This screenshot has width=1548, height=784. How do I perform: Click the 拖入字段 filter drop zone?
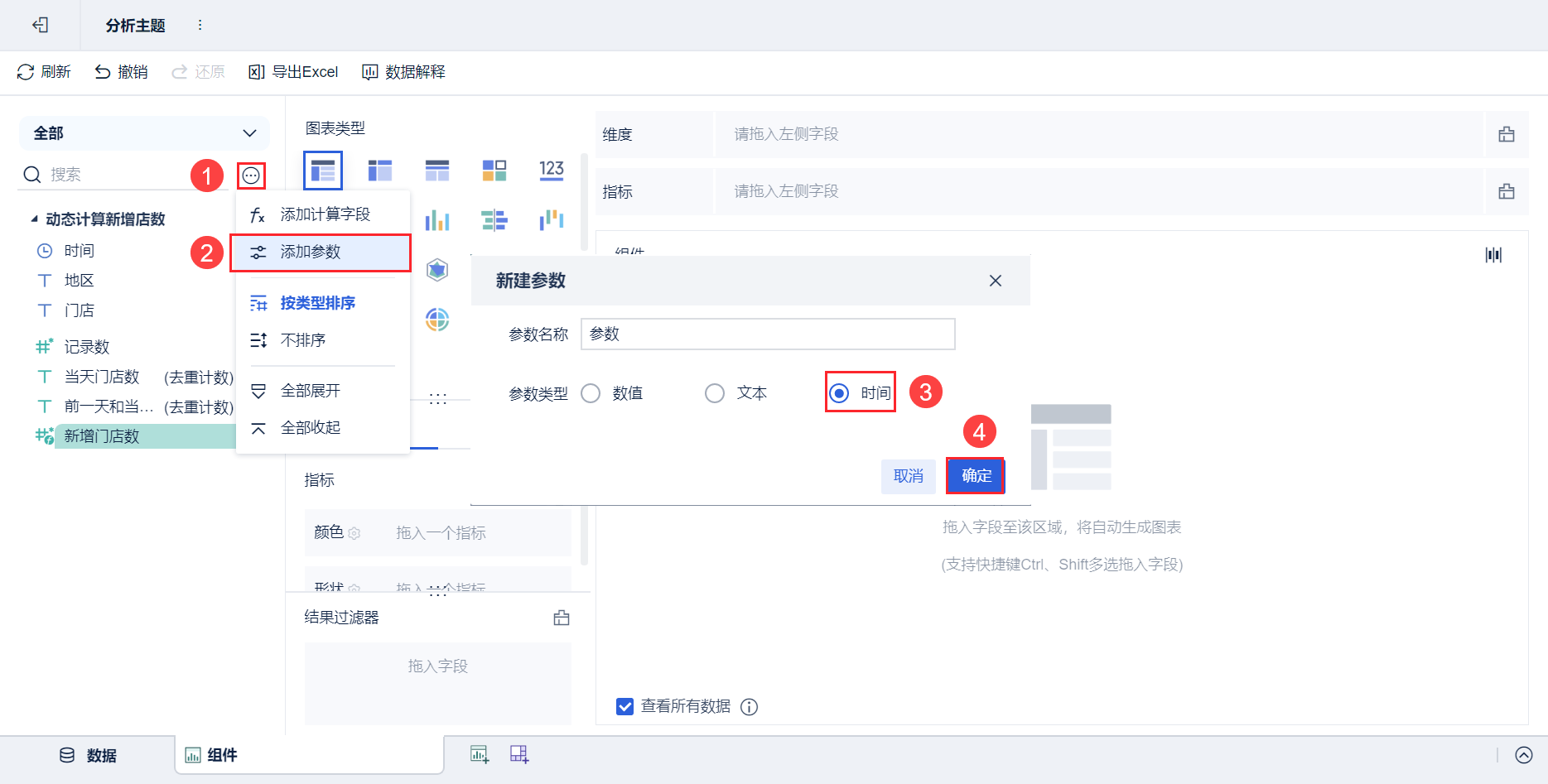coord(438,683)
